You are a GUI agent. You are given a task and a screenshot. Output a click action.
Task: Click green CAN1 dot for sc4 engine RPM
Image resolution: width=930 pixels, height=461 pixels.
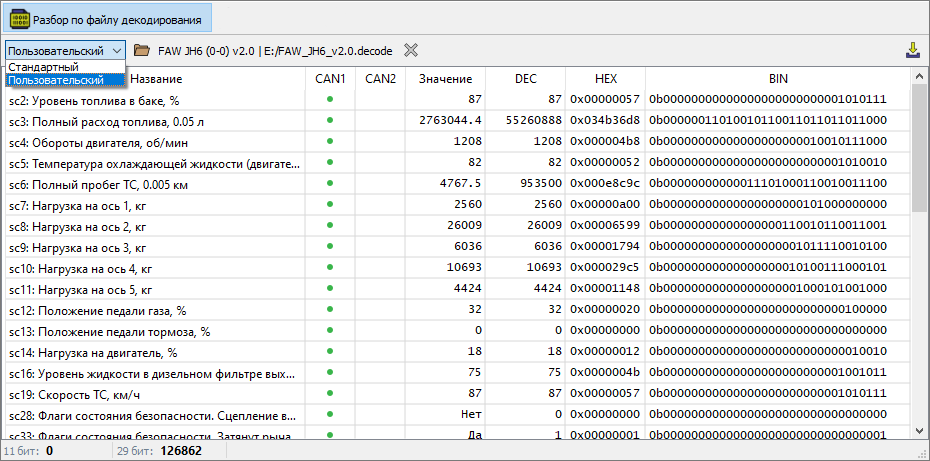click(330, 141)
